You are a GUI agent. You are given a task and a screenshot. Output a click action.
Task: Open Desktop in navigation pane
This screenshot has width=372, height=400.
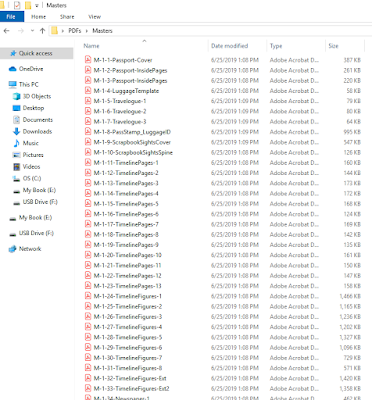pyautogui.click(x=33, y=108)
